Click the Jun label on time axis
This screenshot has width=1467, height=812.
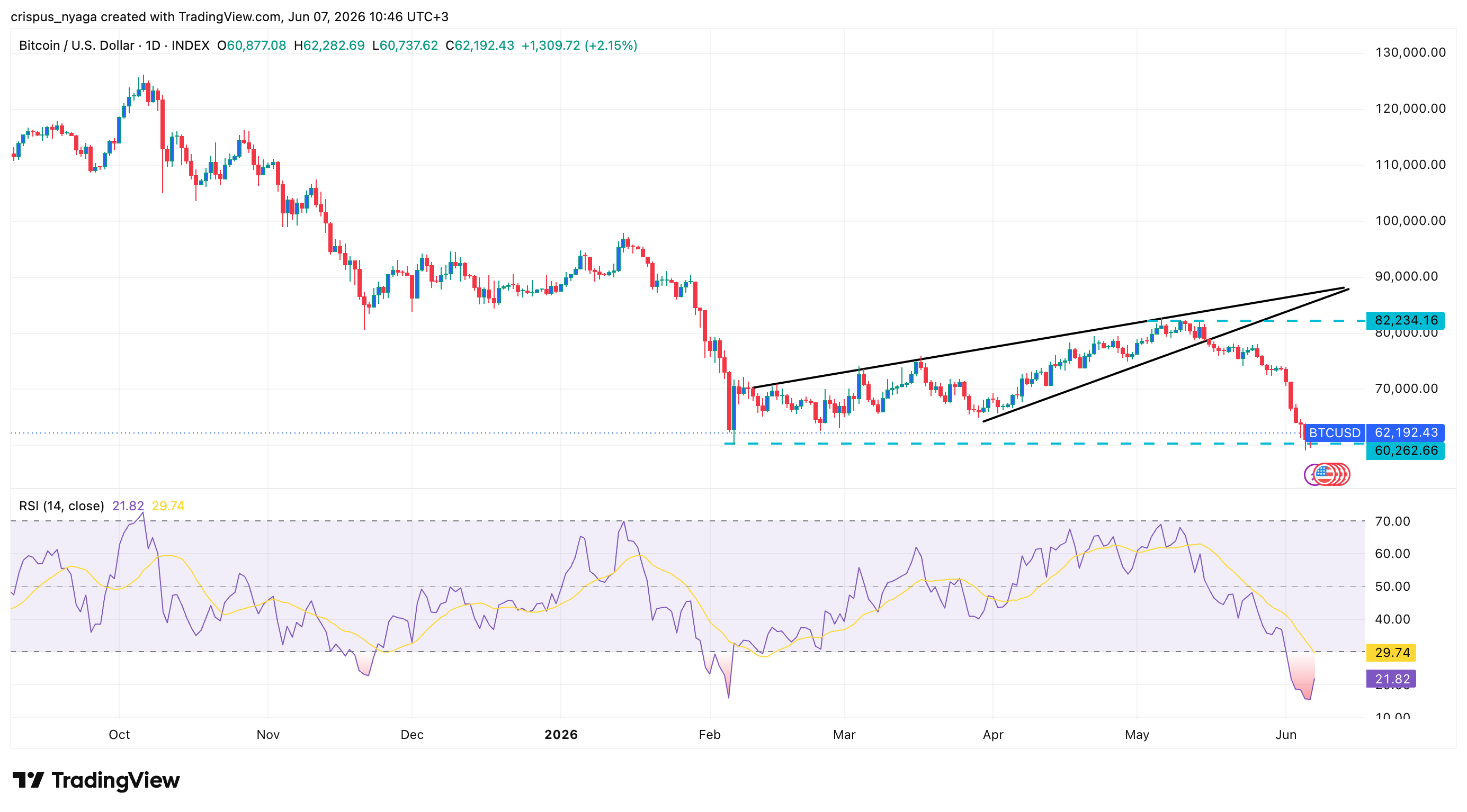[1286, 735]
